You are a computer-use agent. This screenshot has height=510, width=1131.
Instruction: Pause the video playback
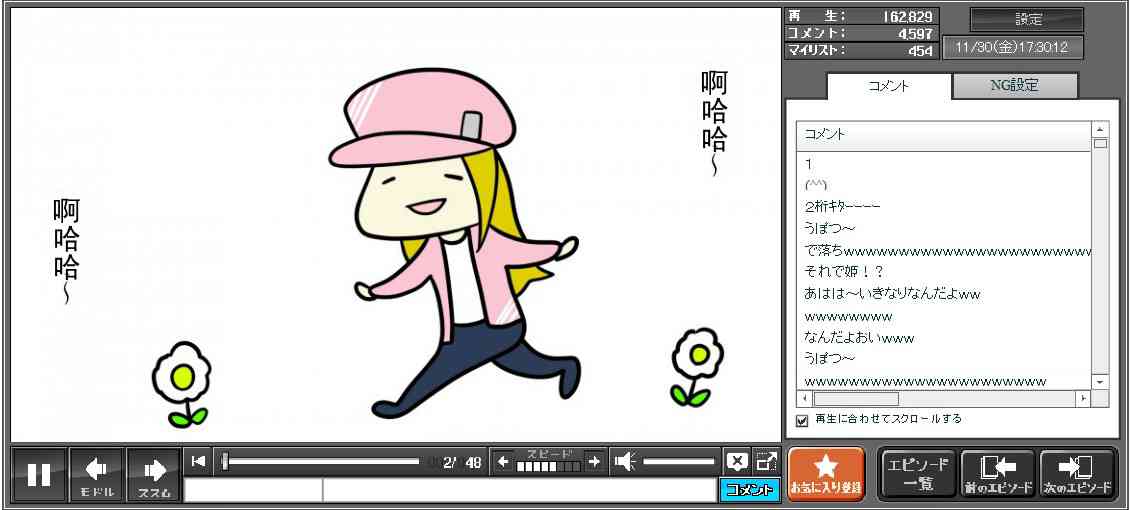(39, 474)
